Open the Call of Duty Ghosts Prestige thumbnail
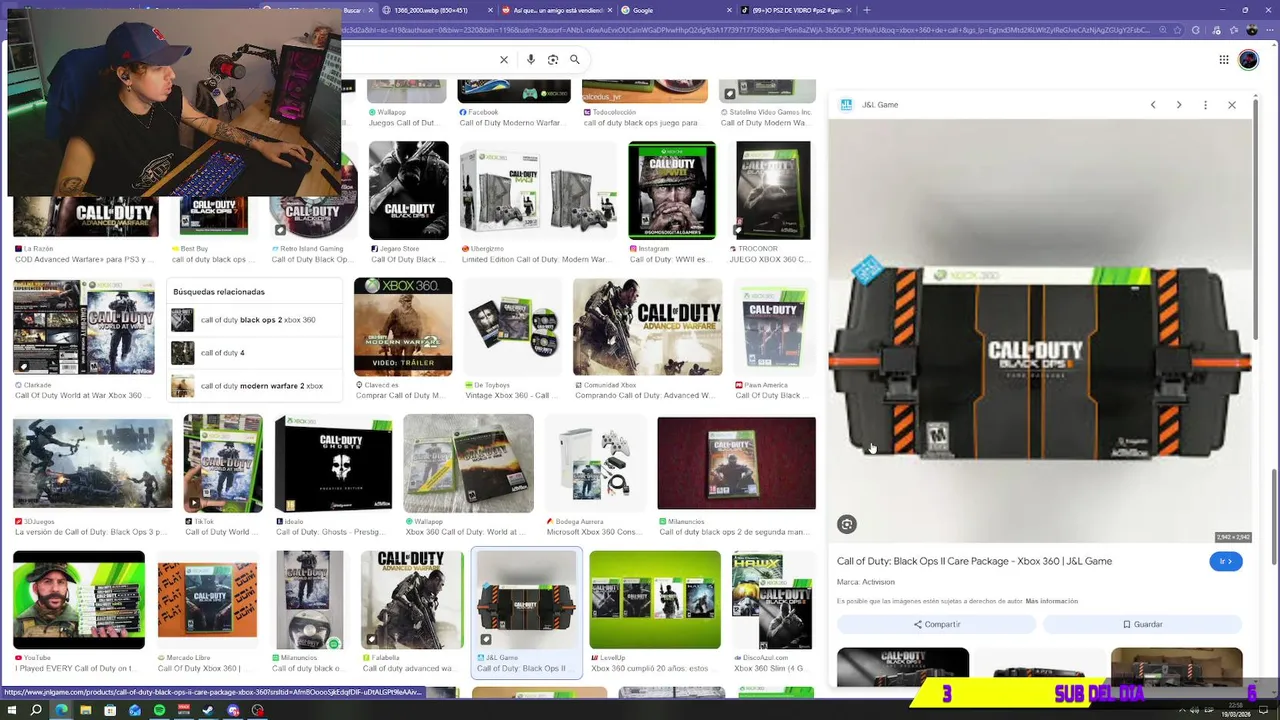Screen dimensions: 1280x720 pos(334,464)
